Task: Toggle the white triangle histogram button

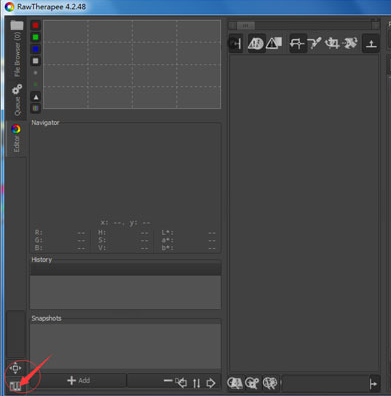Action: click(36, 97)
